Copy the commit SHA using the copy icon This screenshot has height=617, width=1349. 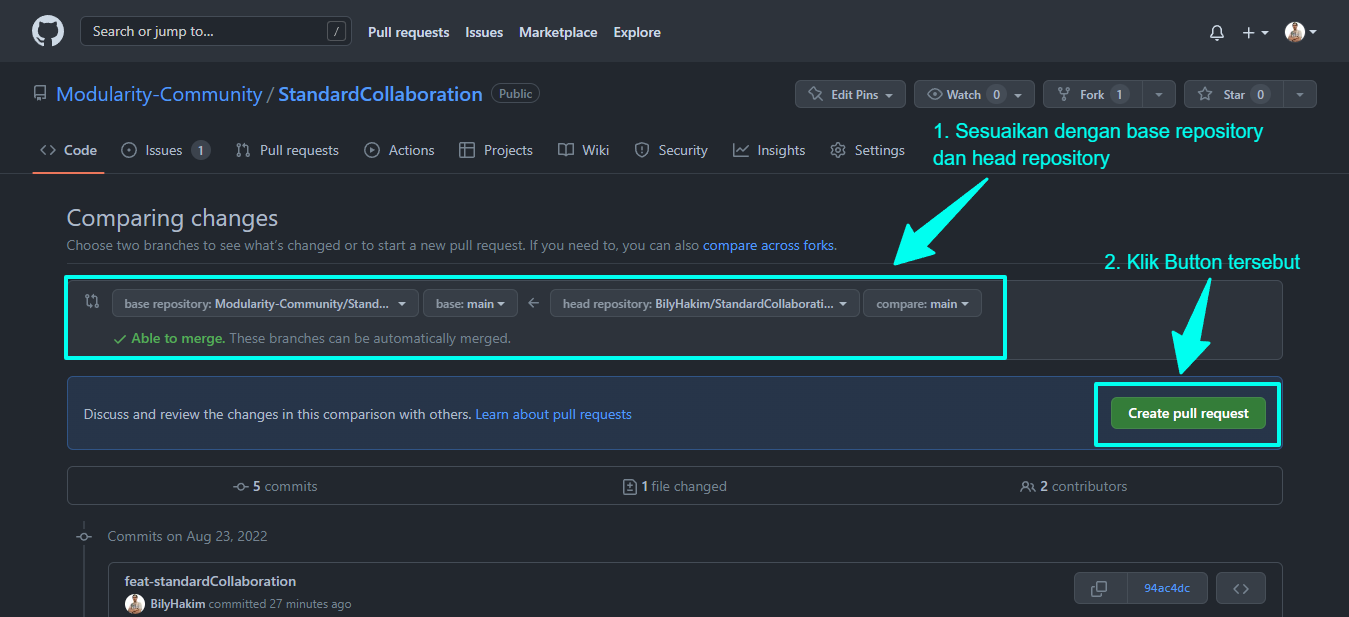click(1100, 588)
